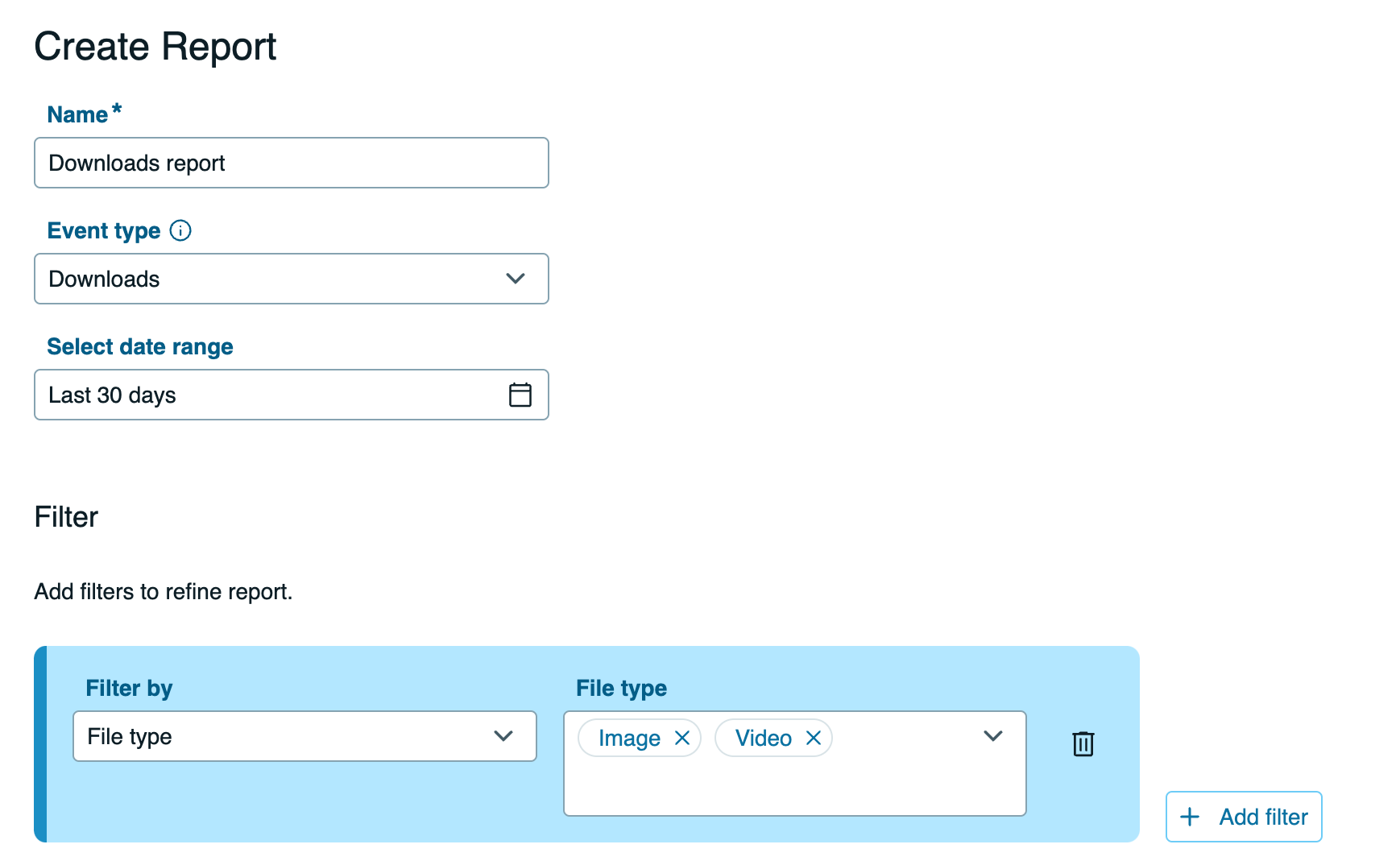This screenshot has height=865, width=1400.
Task: Open the calendar icon for date range
Action: [x=521, y=395]
